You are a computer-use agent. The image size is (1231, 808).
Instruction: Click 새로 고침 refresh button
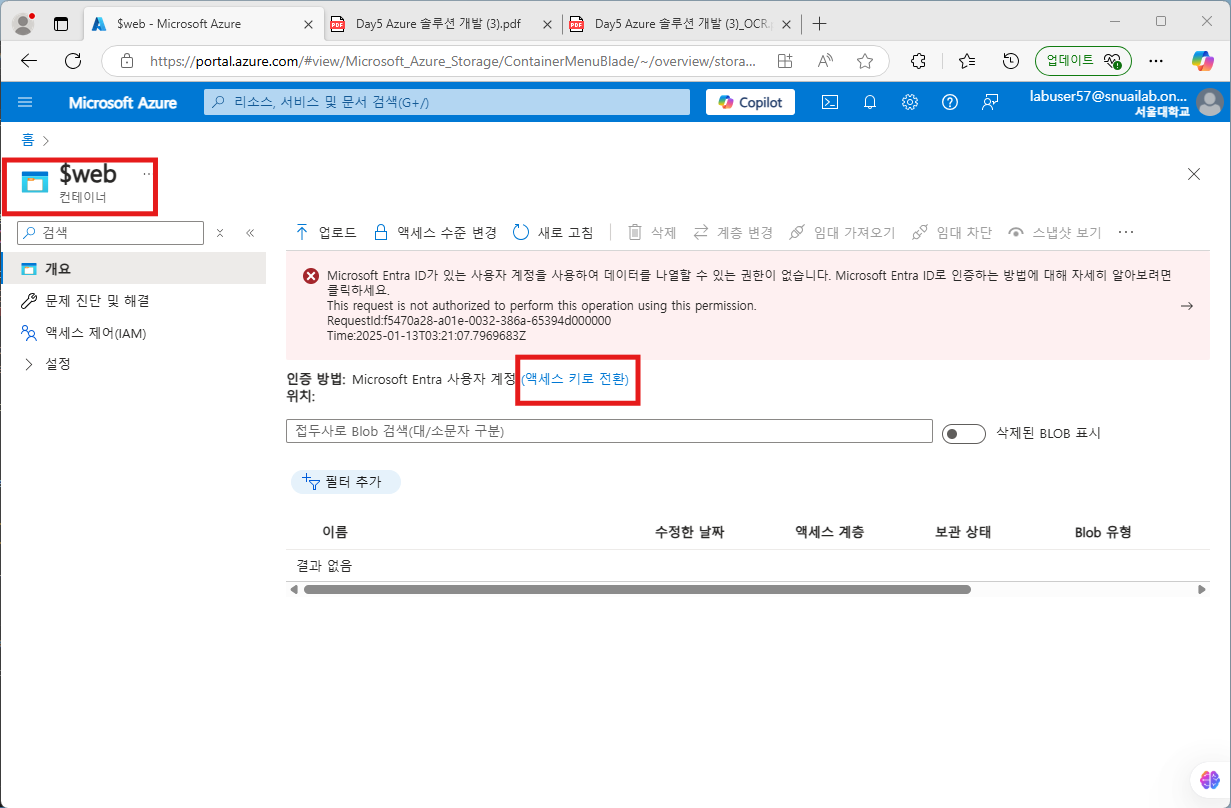553,232
